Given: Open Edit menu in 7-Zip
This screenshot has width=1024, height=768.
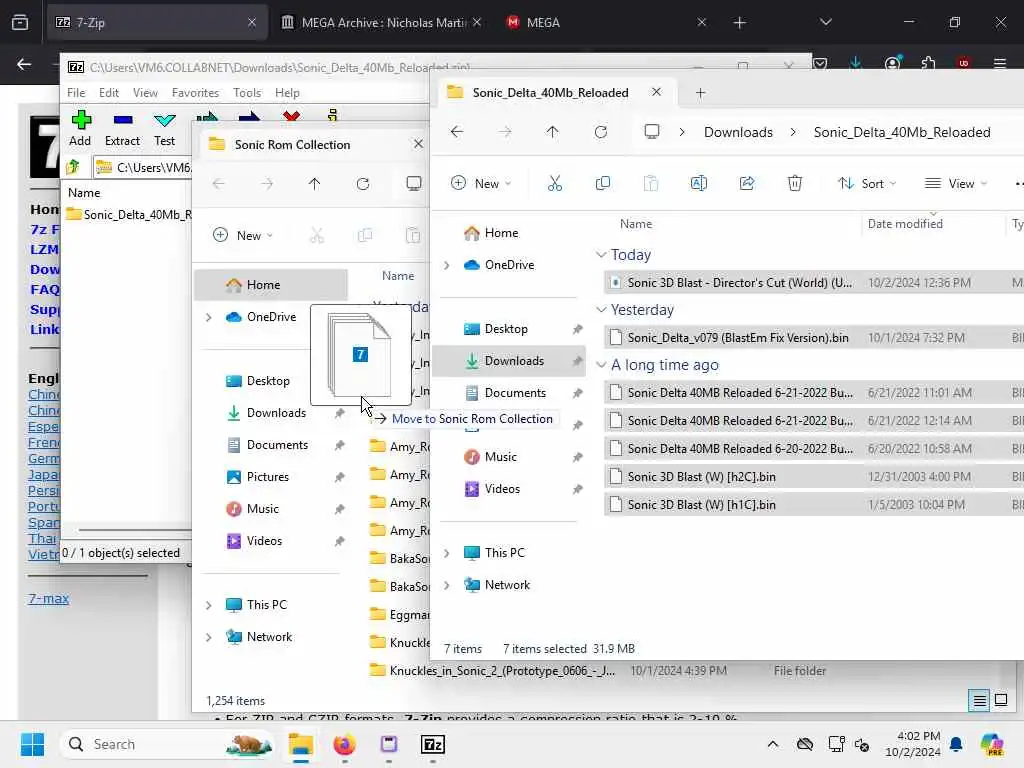Looking at the screenshot, I should [x=108, y=93].
